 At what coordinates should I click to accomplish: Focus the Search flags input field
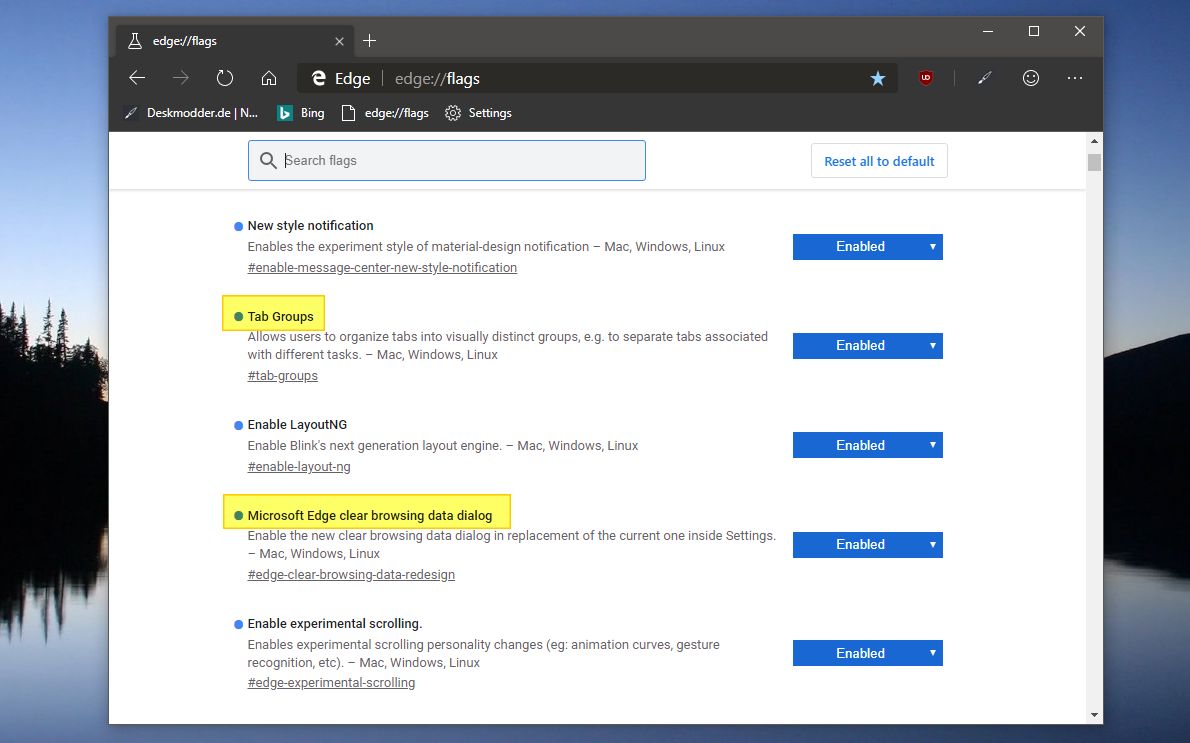point(446,160)
